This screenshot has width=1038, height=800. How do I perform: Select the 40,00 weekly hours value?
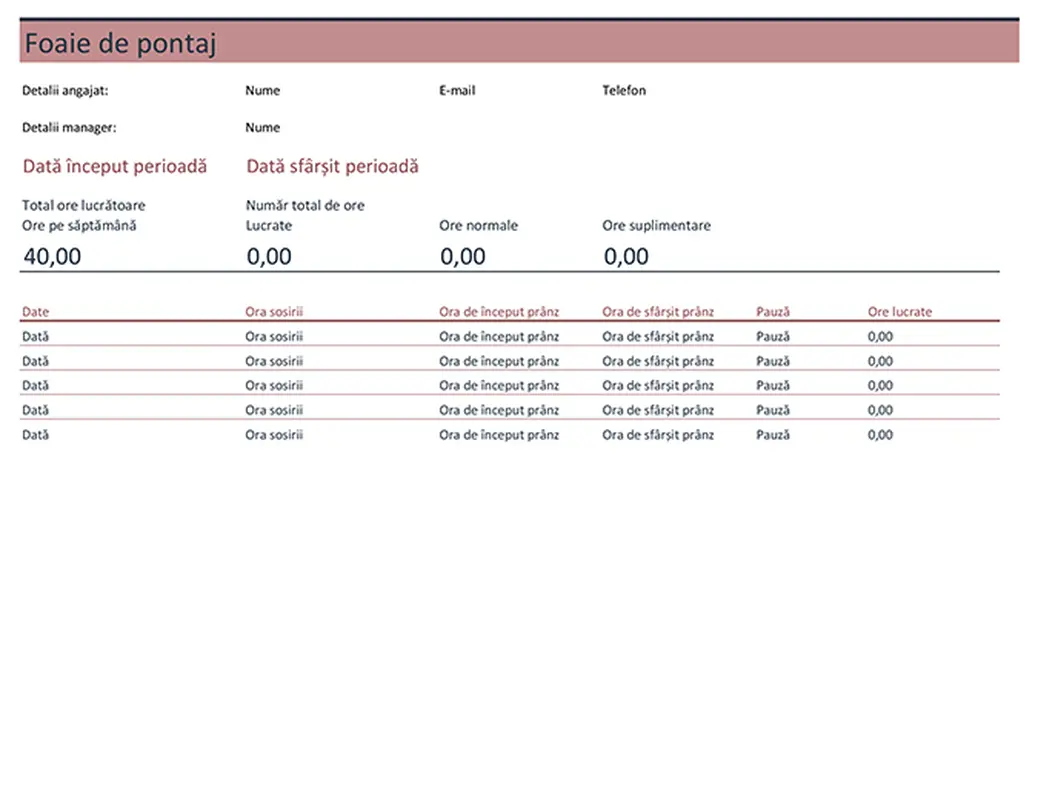[x=52, y=257]
